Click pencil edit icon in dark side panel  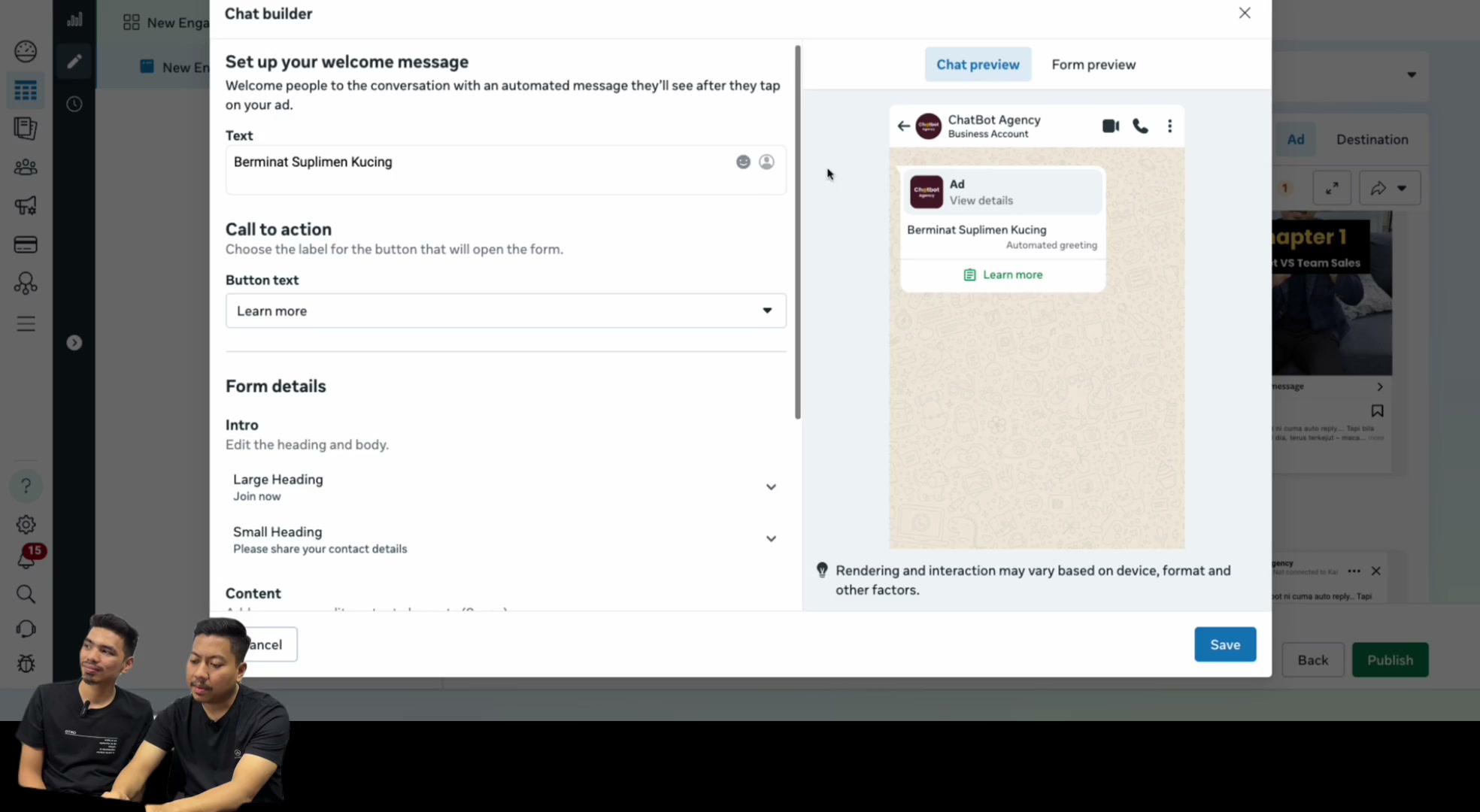tap(74, 62)
